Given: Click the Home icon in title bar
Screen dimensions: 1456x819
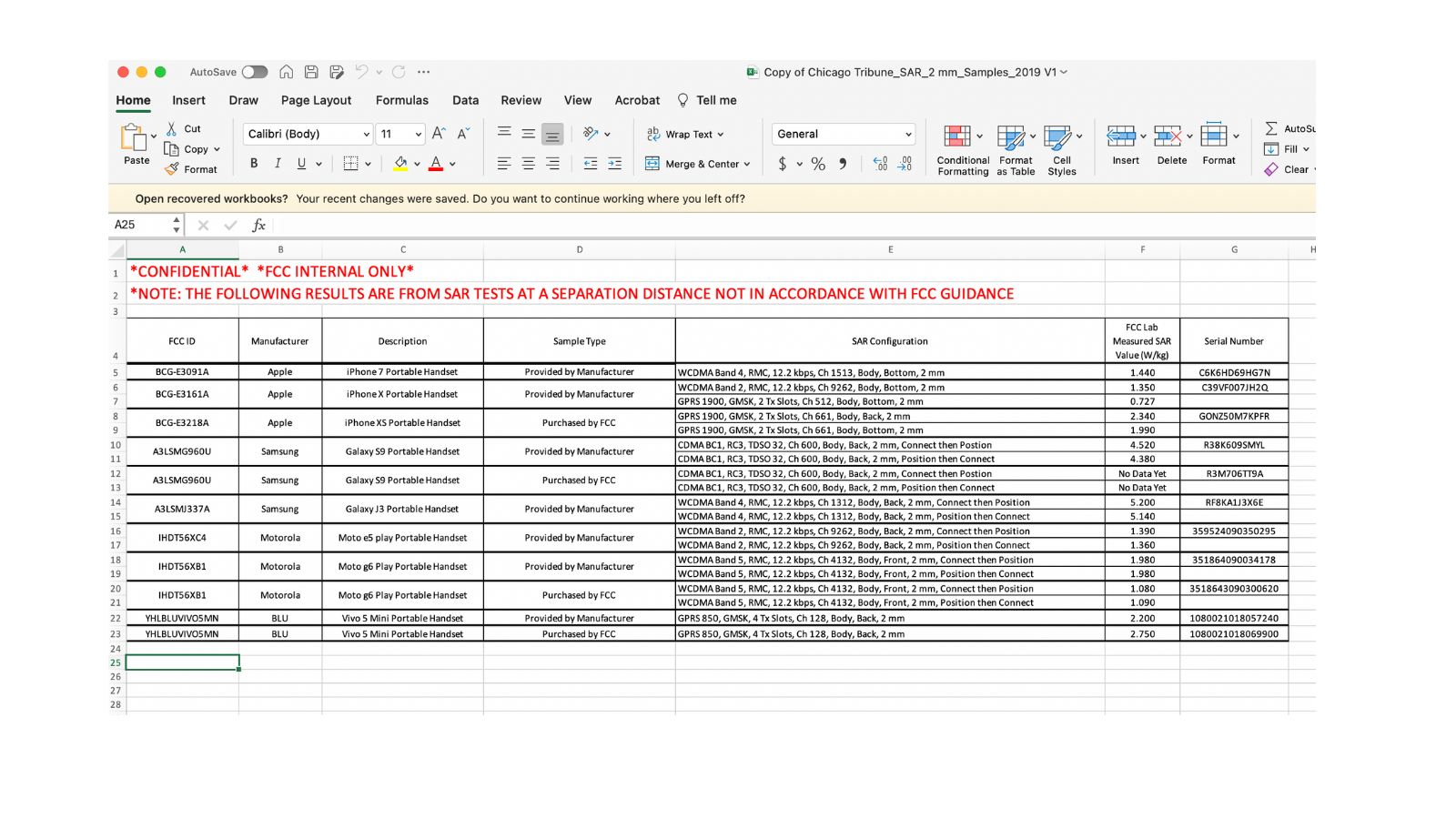Looking at the screenshot, I should pos(286,72).
